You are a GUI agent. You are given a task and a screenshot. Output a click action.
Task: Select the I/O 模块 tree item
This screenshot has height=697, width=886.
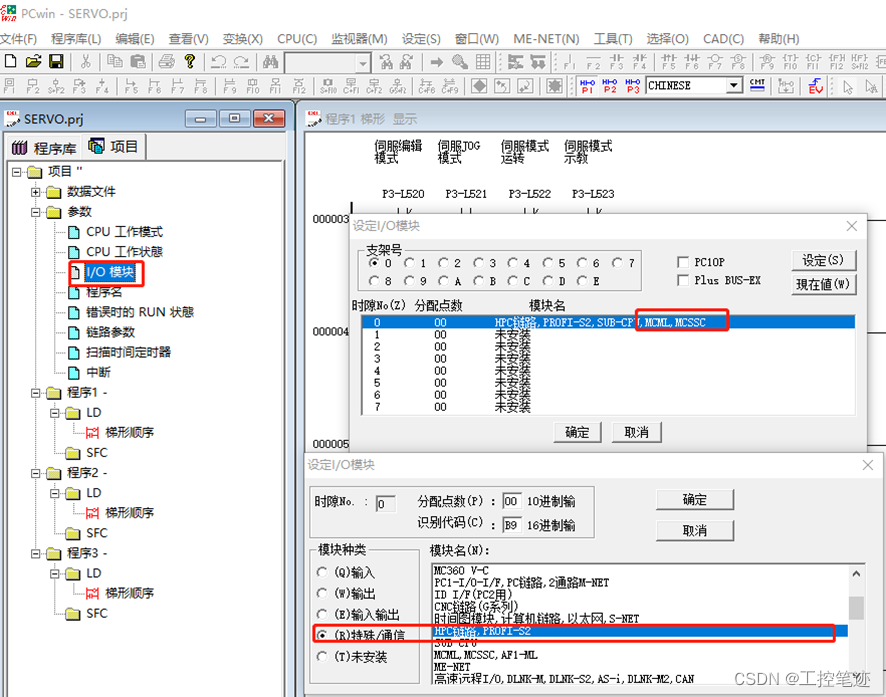coord(110,272)
